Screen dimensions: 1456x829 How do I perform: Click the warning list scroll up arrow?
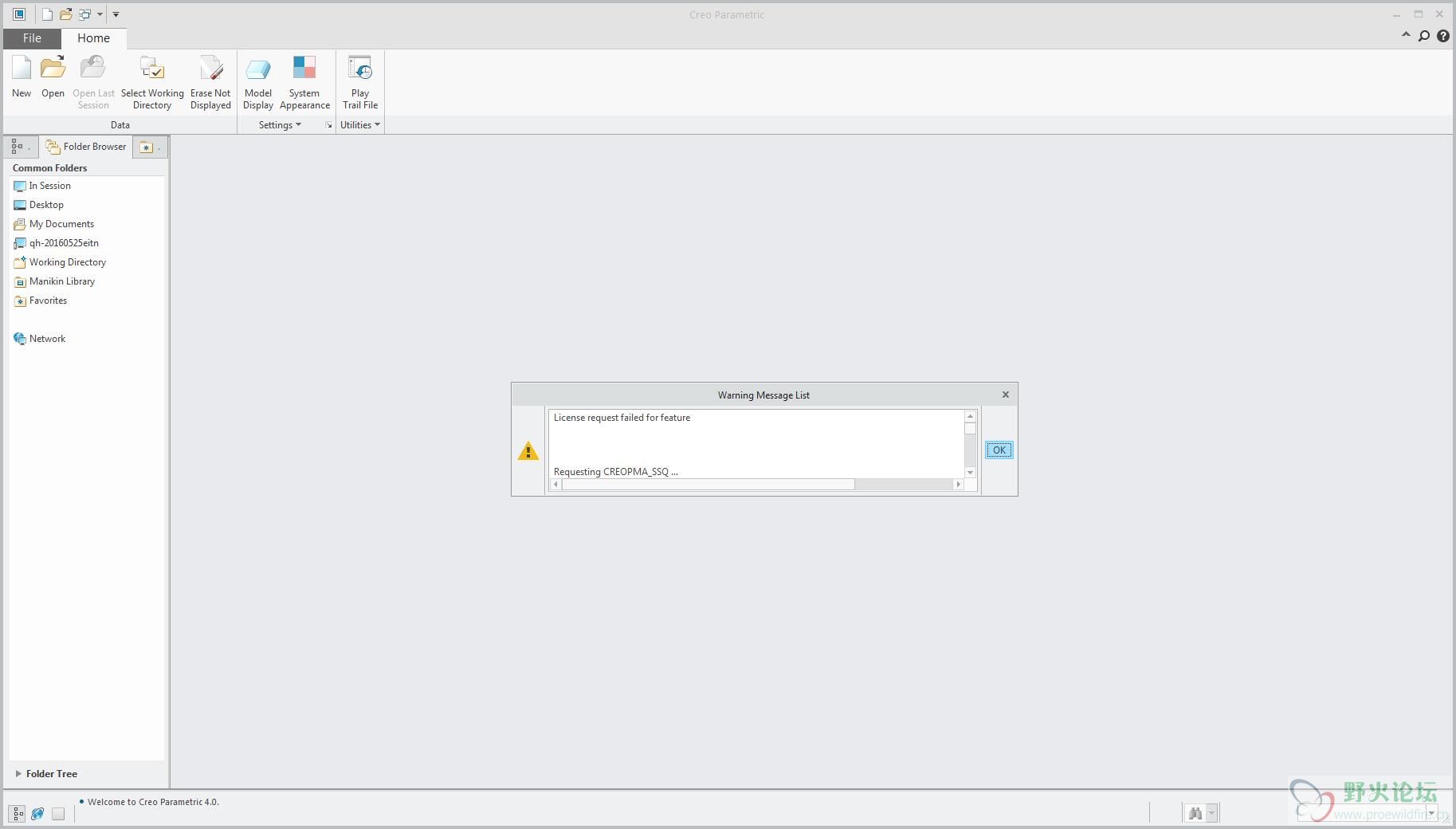(970, 416)
